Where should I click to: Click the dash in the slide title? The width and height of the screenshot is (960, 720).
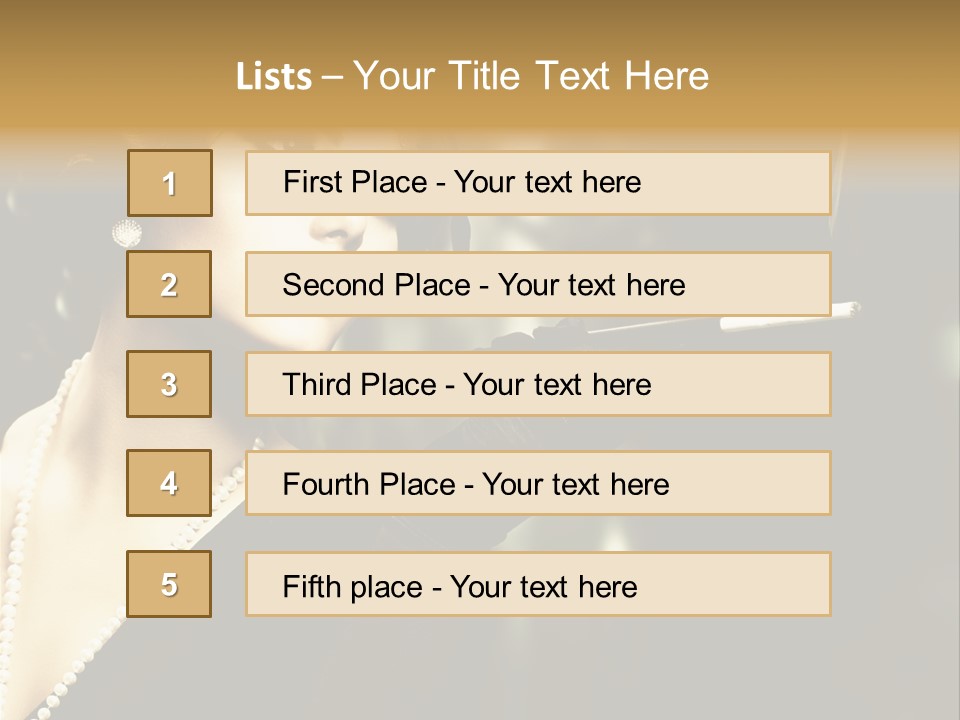tap(333, 77)
